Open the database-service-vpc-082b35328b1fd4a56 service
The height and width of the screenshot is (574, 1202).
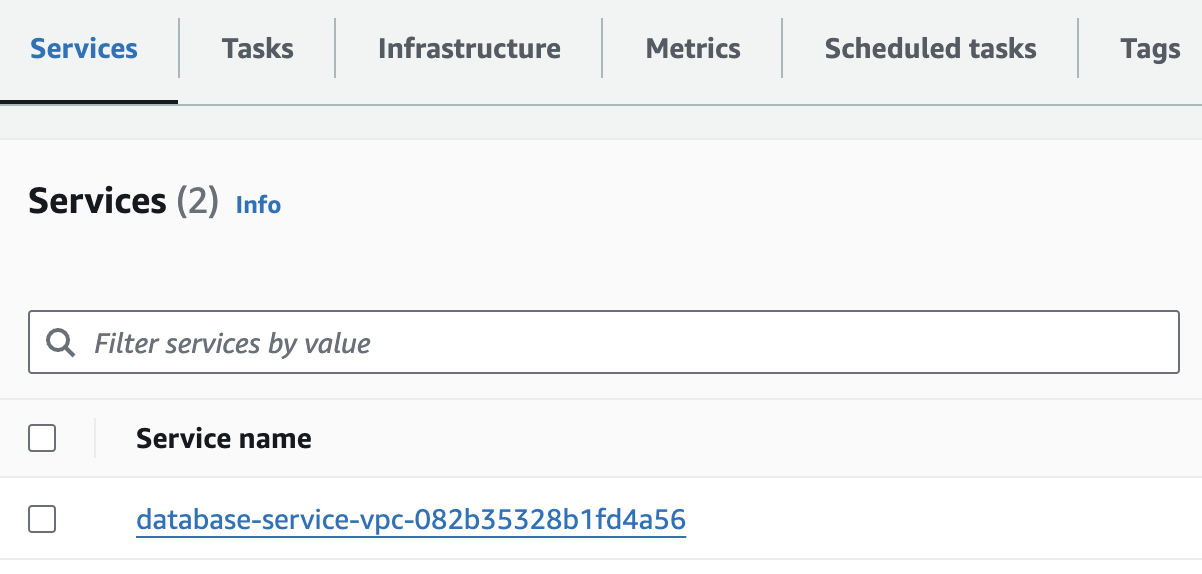click(411, 520)
